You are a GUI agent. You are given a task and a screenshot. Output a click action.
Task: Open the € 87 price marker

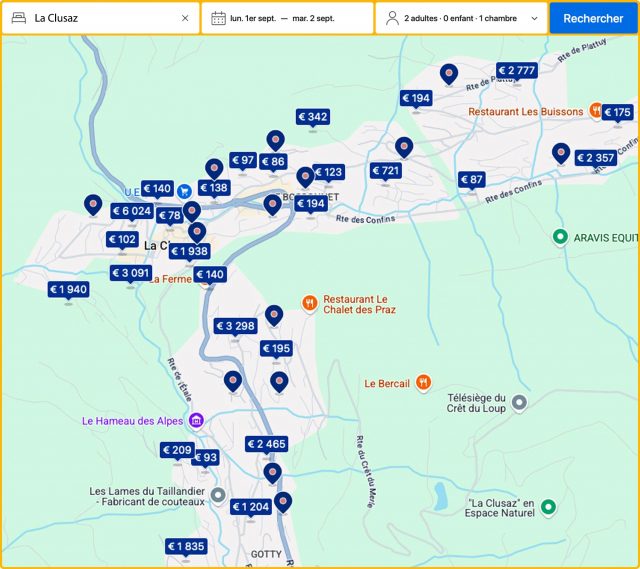click(471, 180)
